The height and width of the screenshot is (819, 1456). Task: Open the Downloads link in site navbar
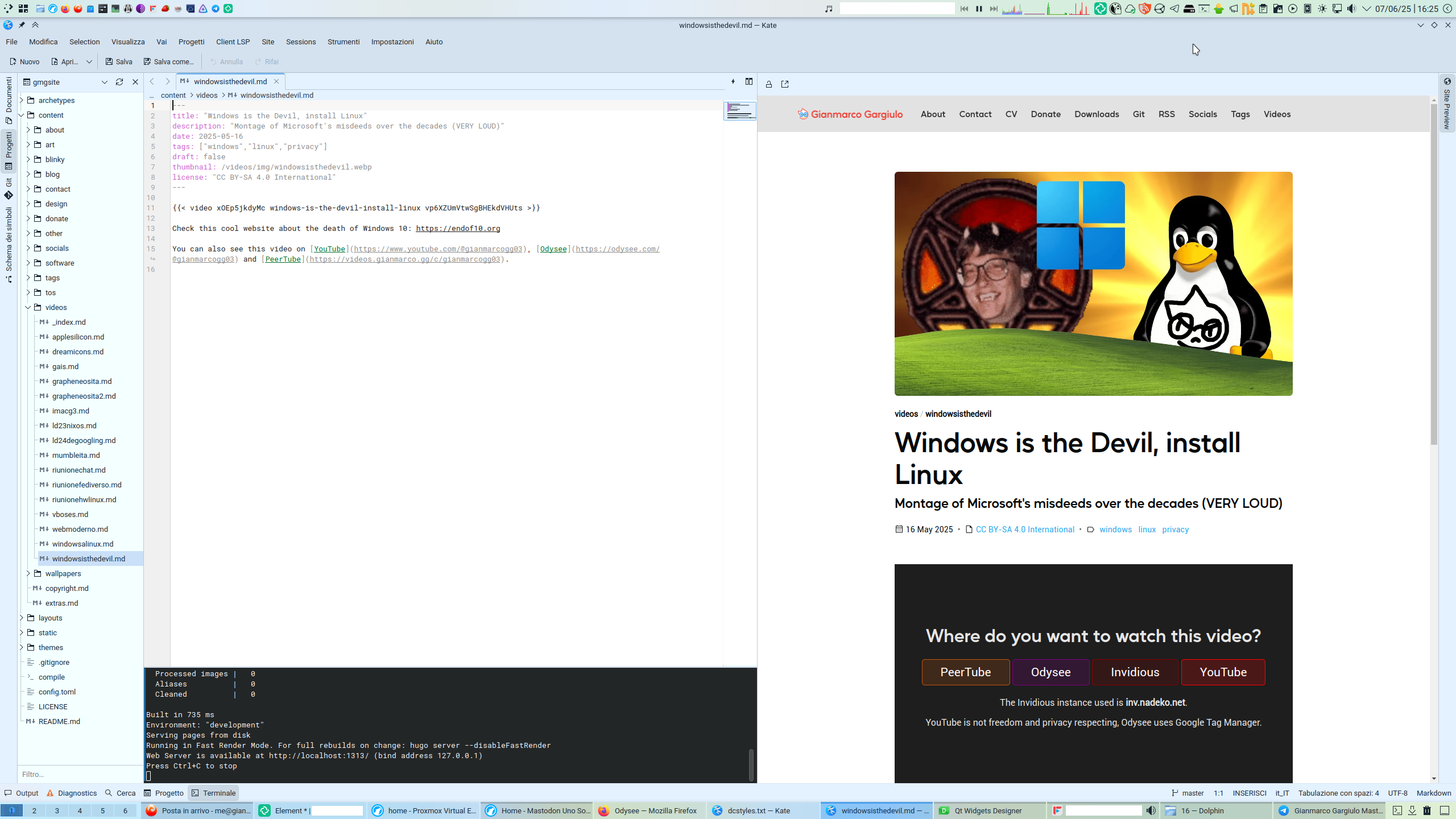(x=1097, y=114)
